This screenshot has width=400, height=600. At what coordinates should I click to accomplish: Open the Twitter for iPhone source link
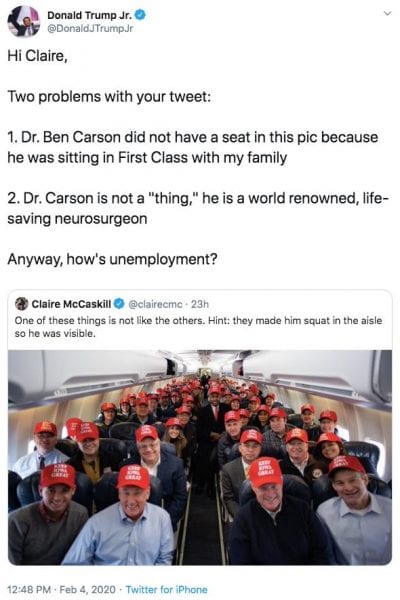coord(167,589)
